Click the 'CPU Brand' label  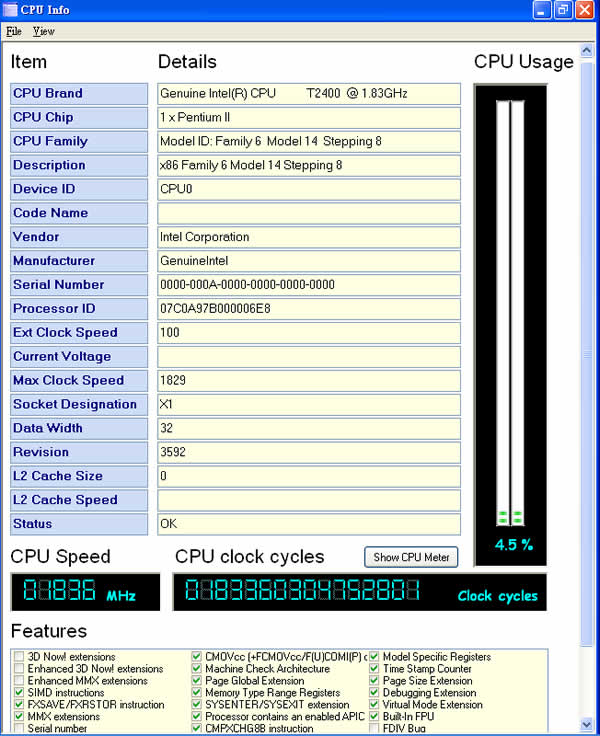point(48,93)
